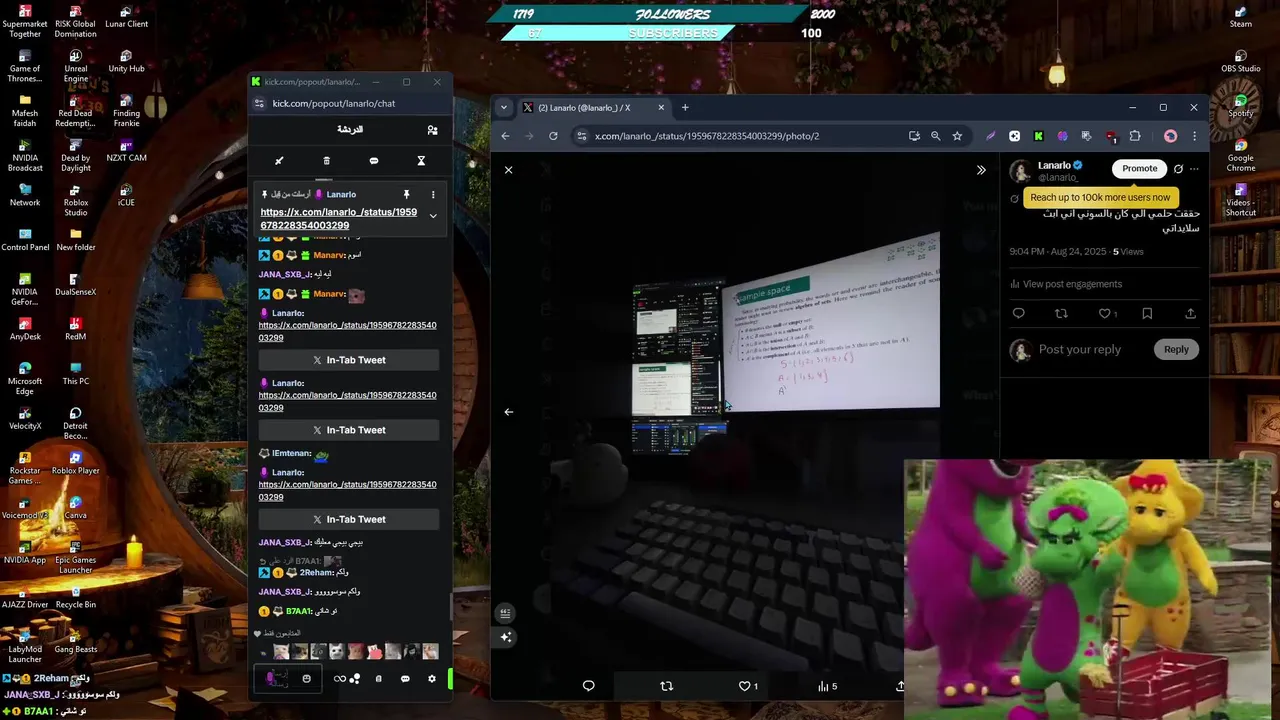Screen dimensions: 1280x720
Task: Open the Chrome extensions puzzle menu
Action: point(1135,136)
